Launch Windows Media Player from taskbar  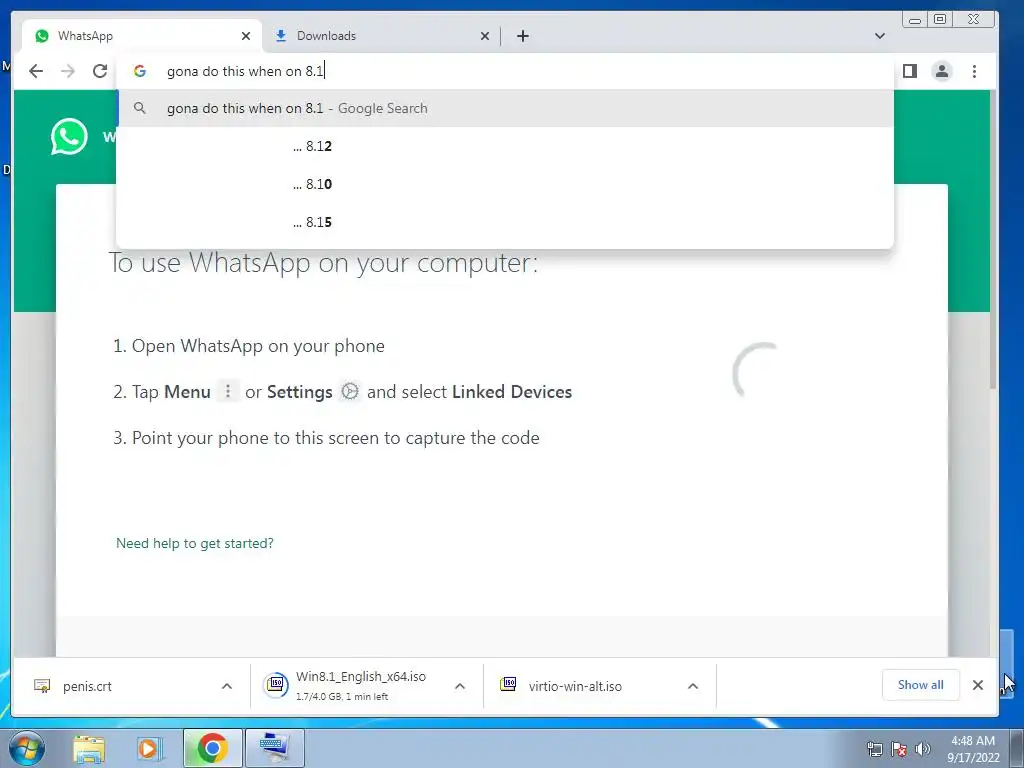pyautogui.click(x=149, y=748)
